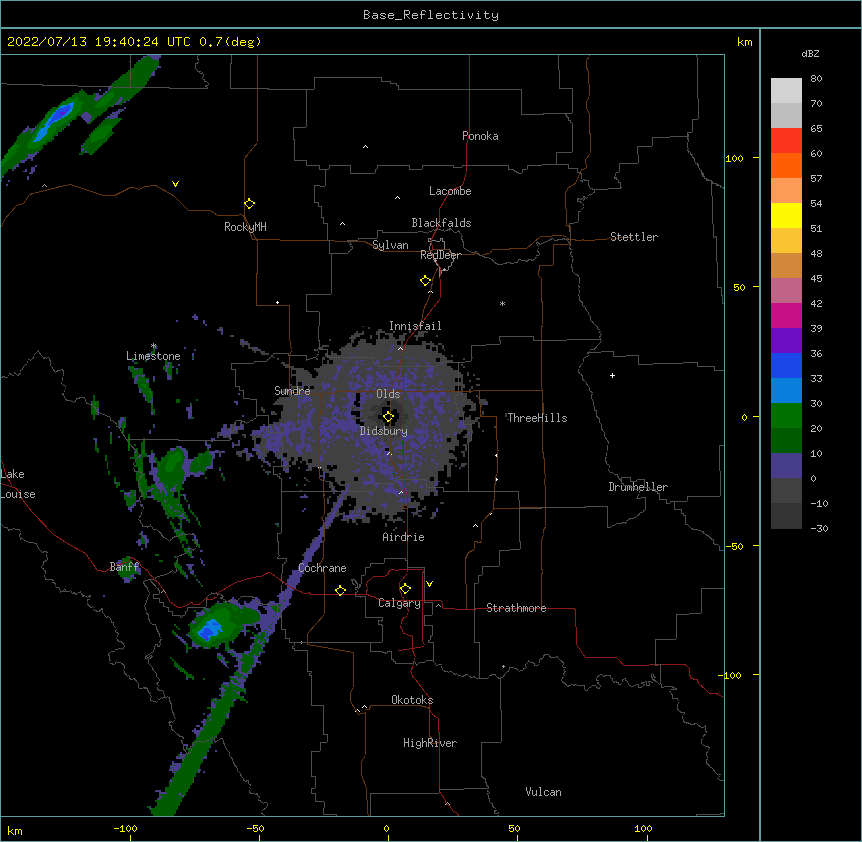Viewport: 862px width, 842px height.
Task: Click the Limestone label
Action: coord(153,356)
